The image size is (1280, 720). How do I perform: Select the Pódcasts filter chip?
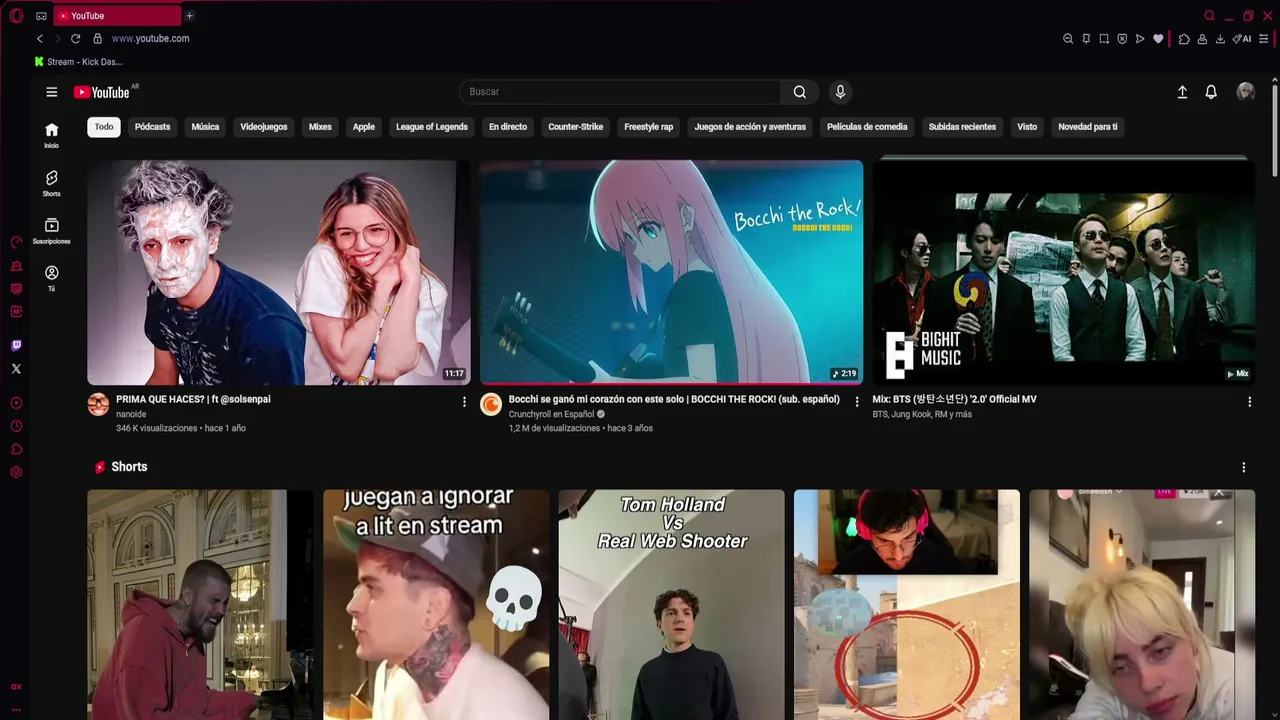pos(152,127)
